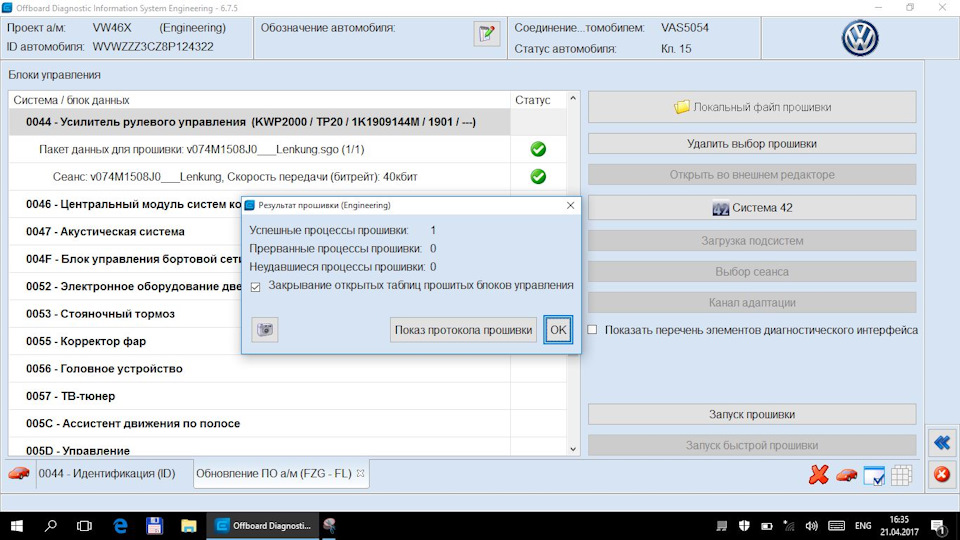Select 0053 - Стояночный тормоз row
This screenshot has height=540, width=960.
125,313
